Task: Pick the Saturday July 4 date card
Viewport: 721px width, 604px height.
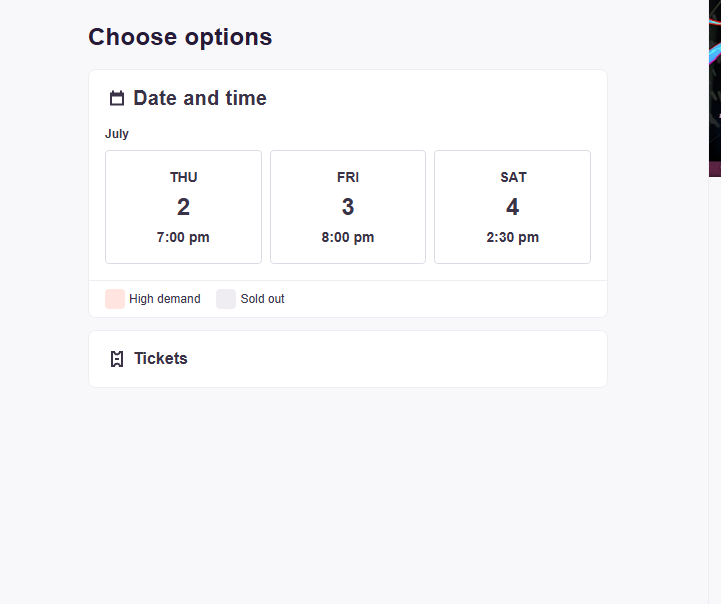Action: coord(512,207)
